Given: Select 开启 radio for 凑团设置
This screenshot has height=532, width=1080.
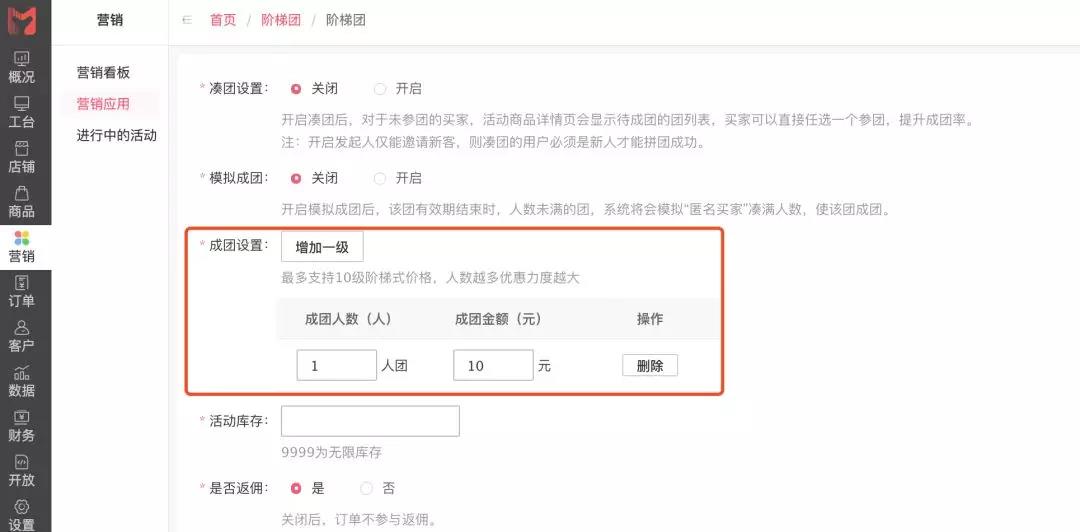Looking at the screenshot, I should [380, 89].
